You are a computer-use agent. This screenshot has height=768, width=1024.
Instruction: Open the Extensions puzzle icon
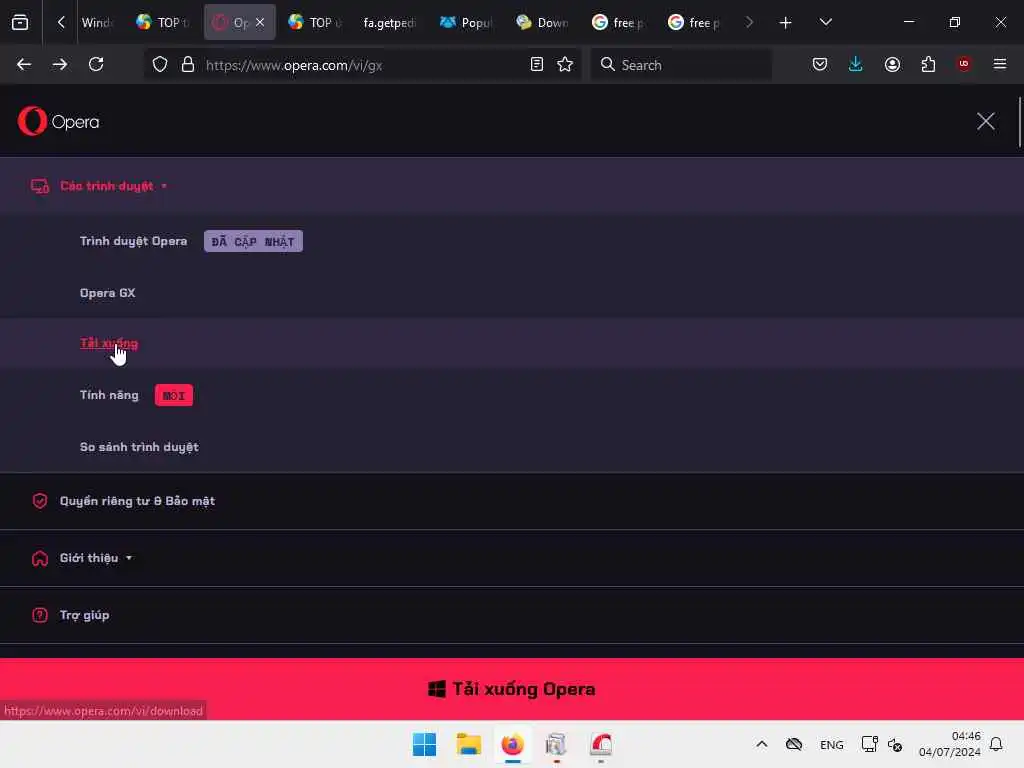click(x=928, y=64)
